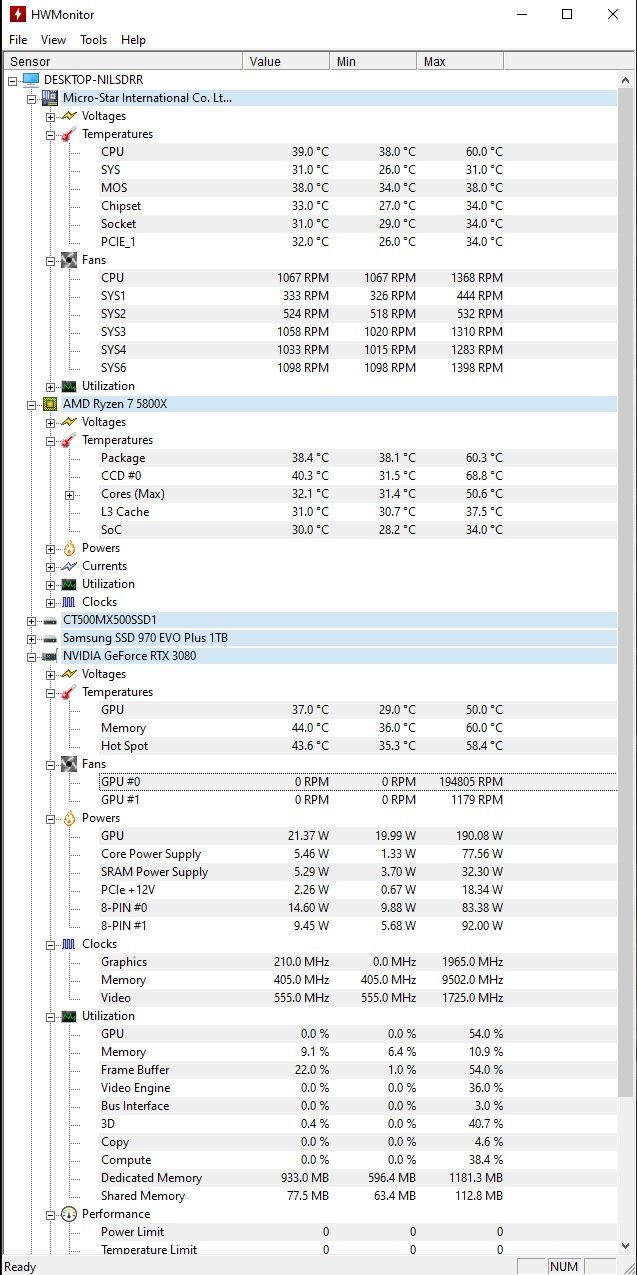Click the Micro-Star motherboard icon

coord(49,98)
